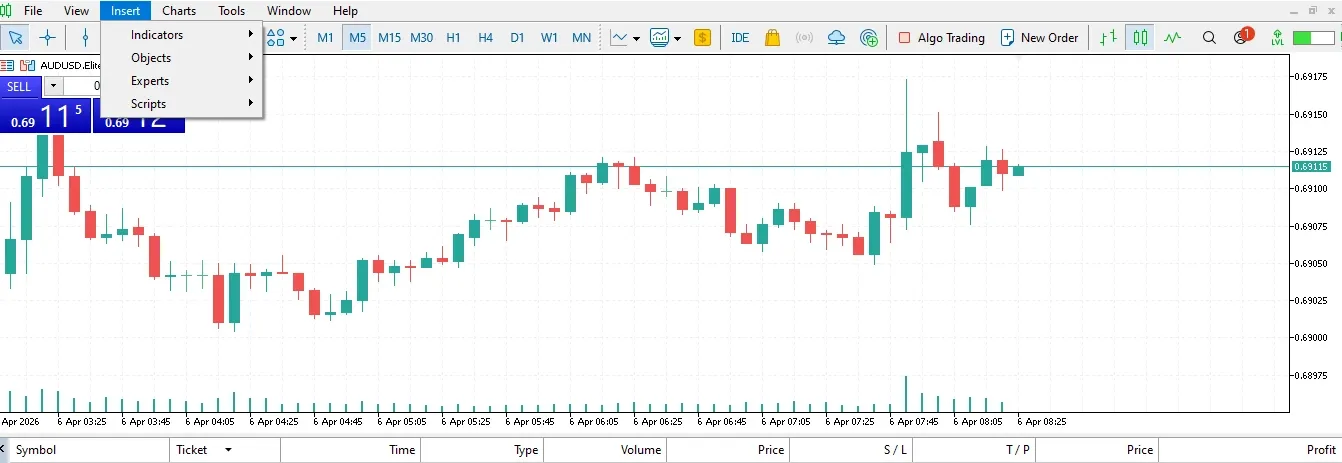Image resolution: width=1342 pixels, height=463 pixels.
Task: Select the M15 timeframe
Action: (389, 38)
